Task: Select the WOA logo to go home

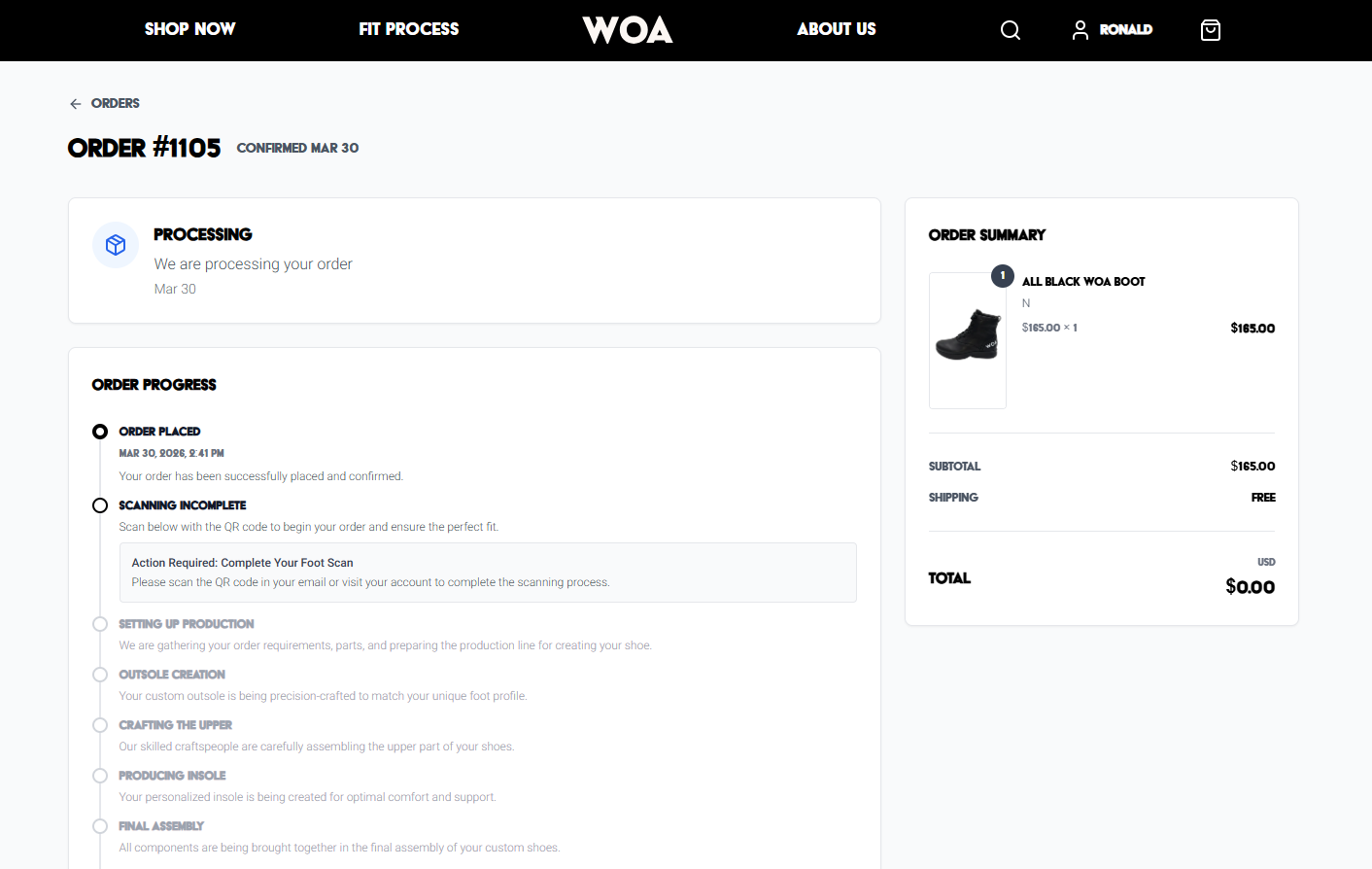Action: point(627,30)
